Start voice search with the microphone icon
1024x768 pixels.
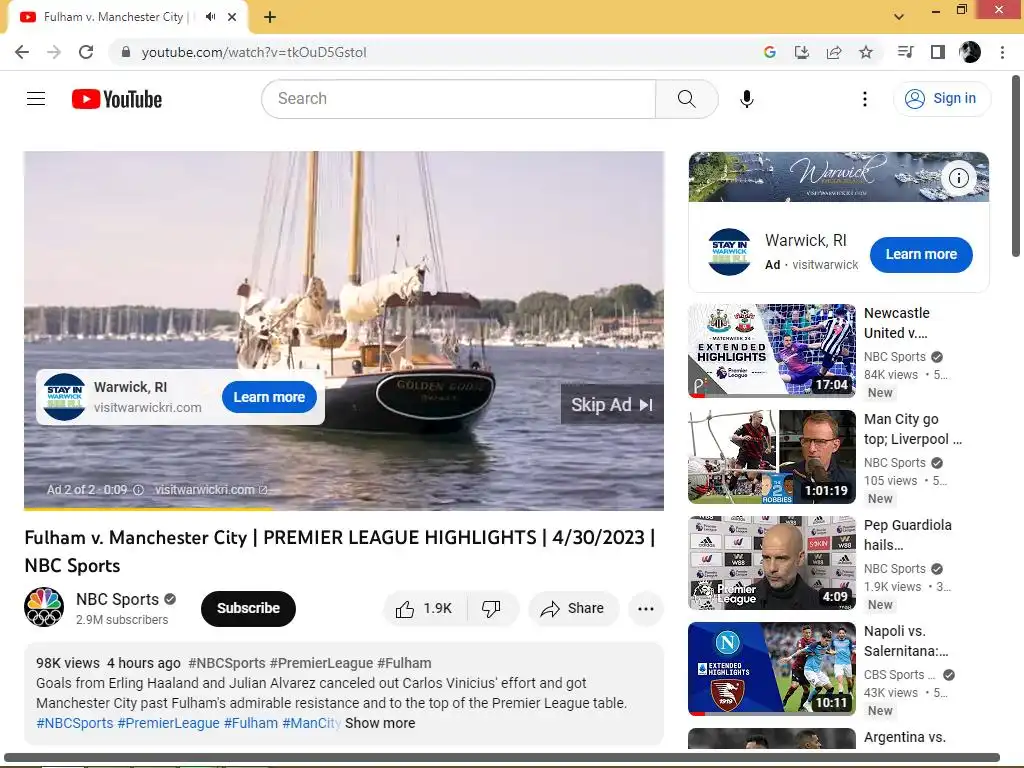(746, 99)
